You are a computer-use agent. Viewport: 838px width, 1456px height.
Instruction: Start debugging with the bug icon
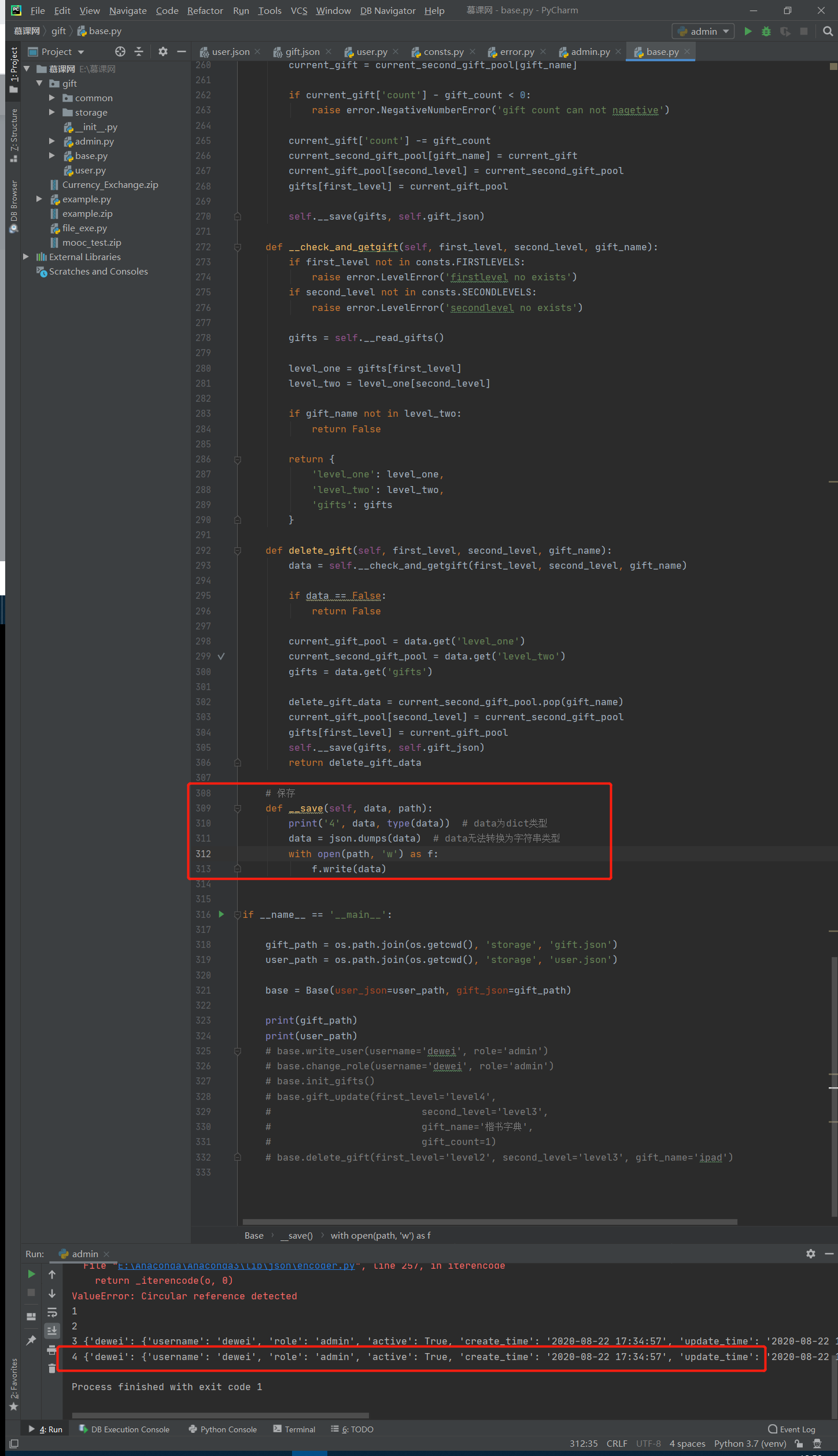point(766,31)
